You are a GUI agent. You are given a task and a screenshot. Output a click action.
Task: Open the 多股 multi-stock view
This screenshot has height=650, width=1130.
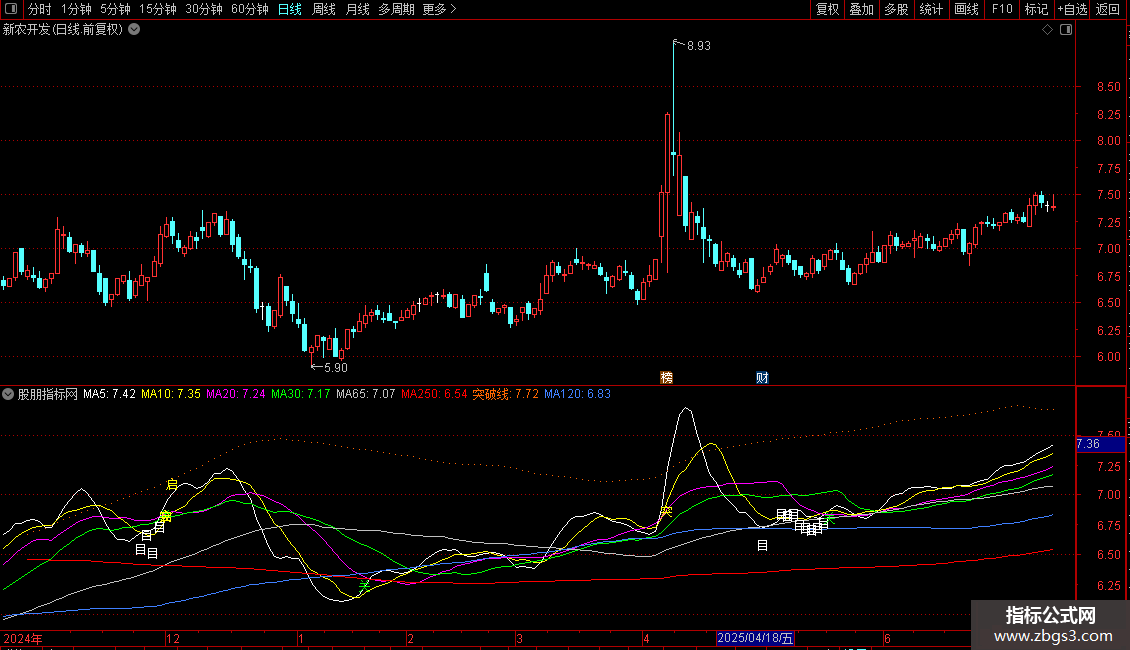(x=896, y=9)
